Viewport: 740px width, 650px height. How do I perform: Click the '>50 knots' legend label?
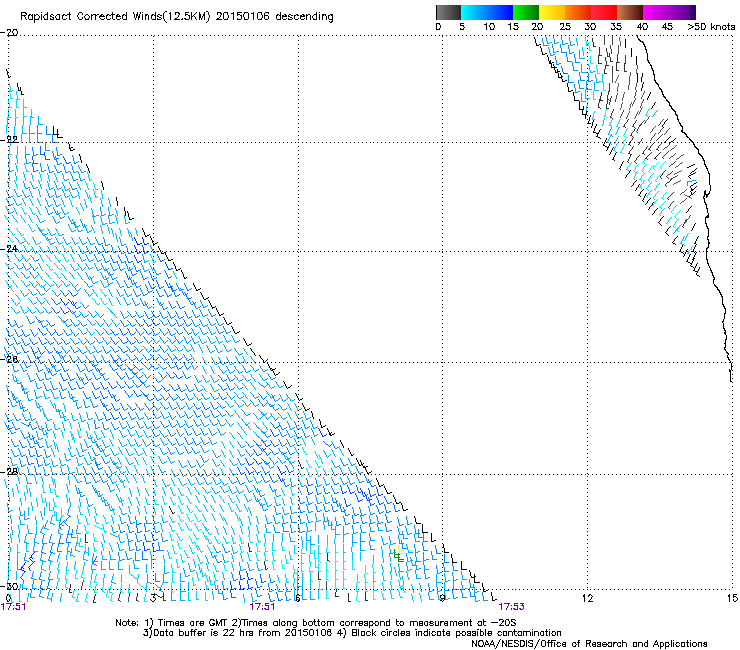click(711, 27)
